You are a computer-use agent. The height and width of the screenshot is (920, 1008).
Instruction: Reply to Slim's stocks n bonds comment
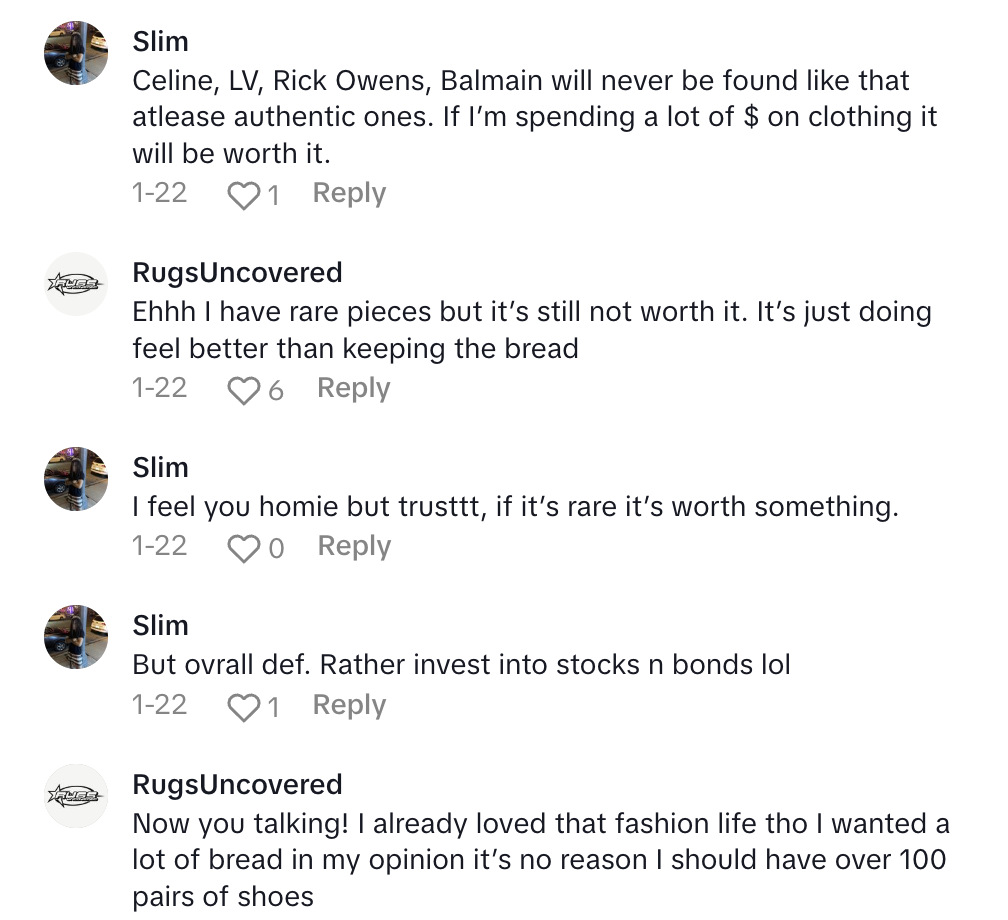tap(349, 706)
